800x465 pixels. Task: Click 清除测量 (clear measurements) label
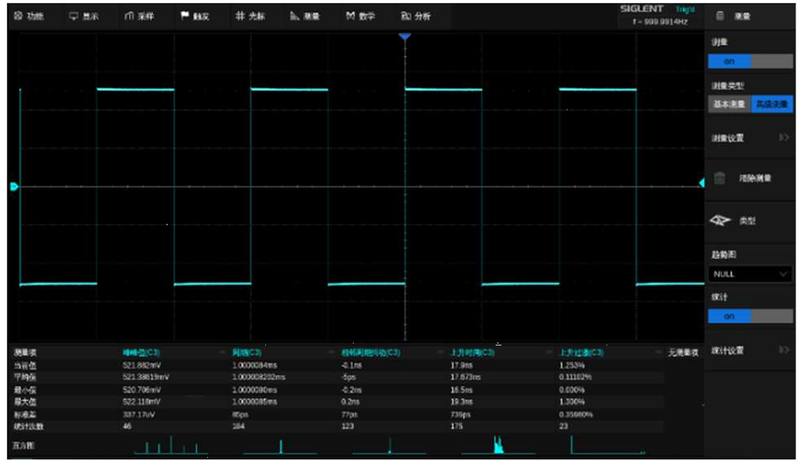coord(755,178)
